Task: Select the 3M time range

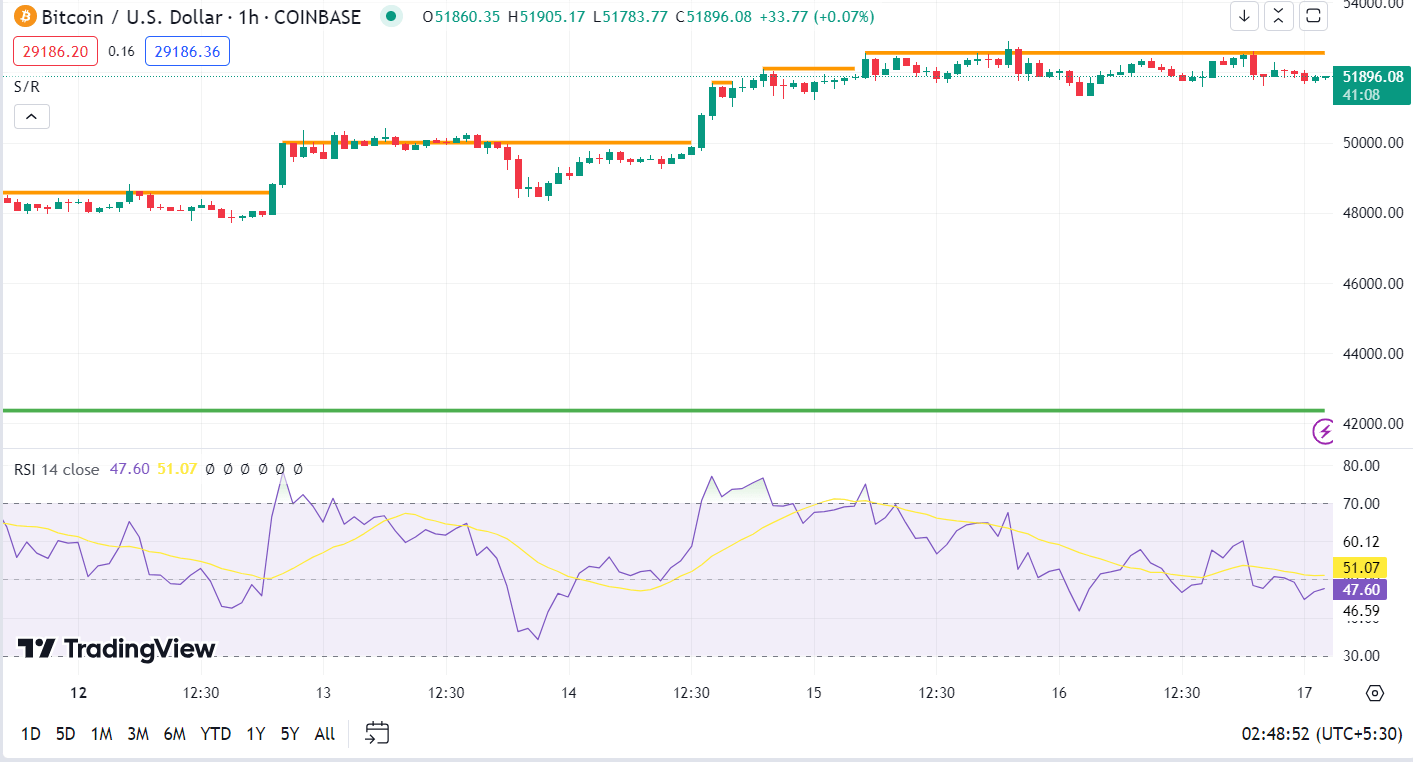Action: tap(138, 734)
